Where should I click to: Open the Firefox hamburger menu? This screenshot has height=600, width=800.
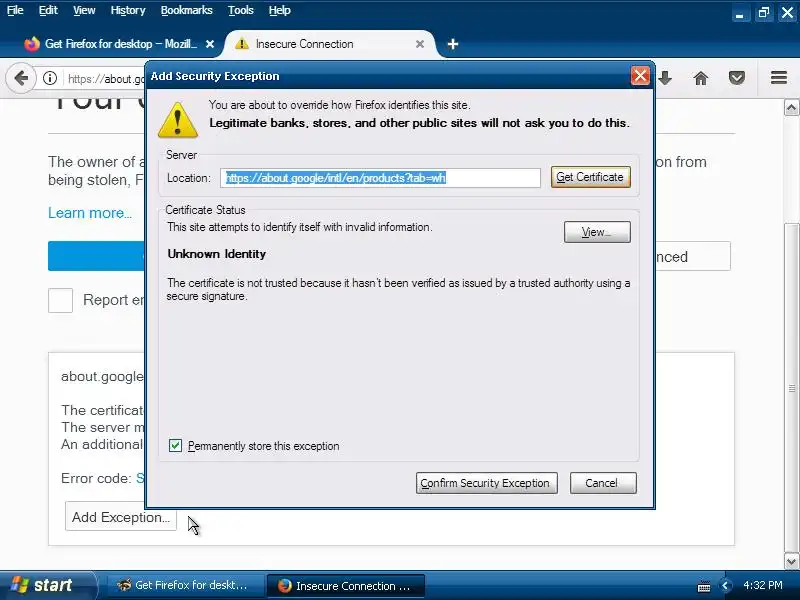pos(779,78)
